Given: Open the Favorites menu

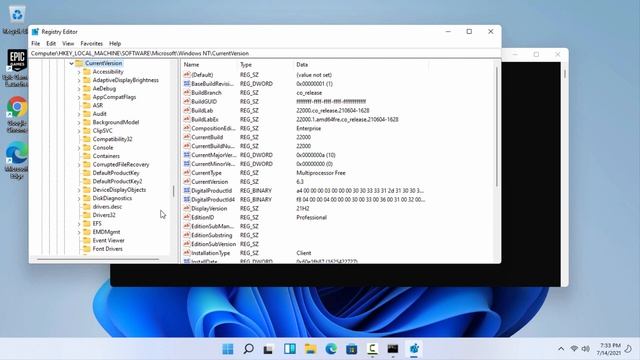Looking at the screenshot, I should pos(91,43).
